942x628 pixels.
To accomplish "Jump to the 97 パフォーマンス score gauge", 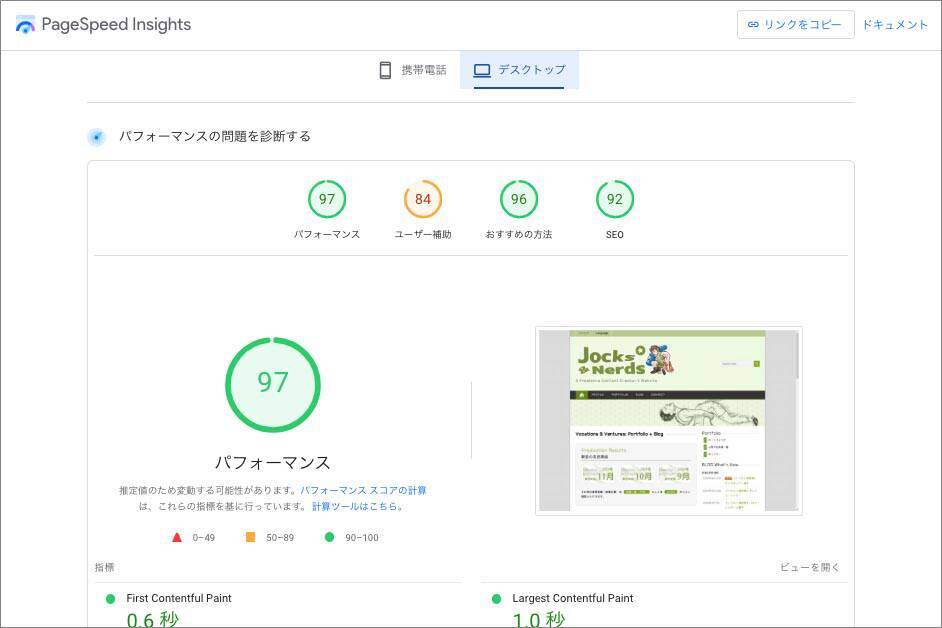I will pos(327,200).
